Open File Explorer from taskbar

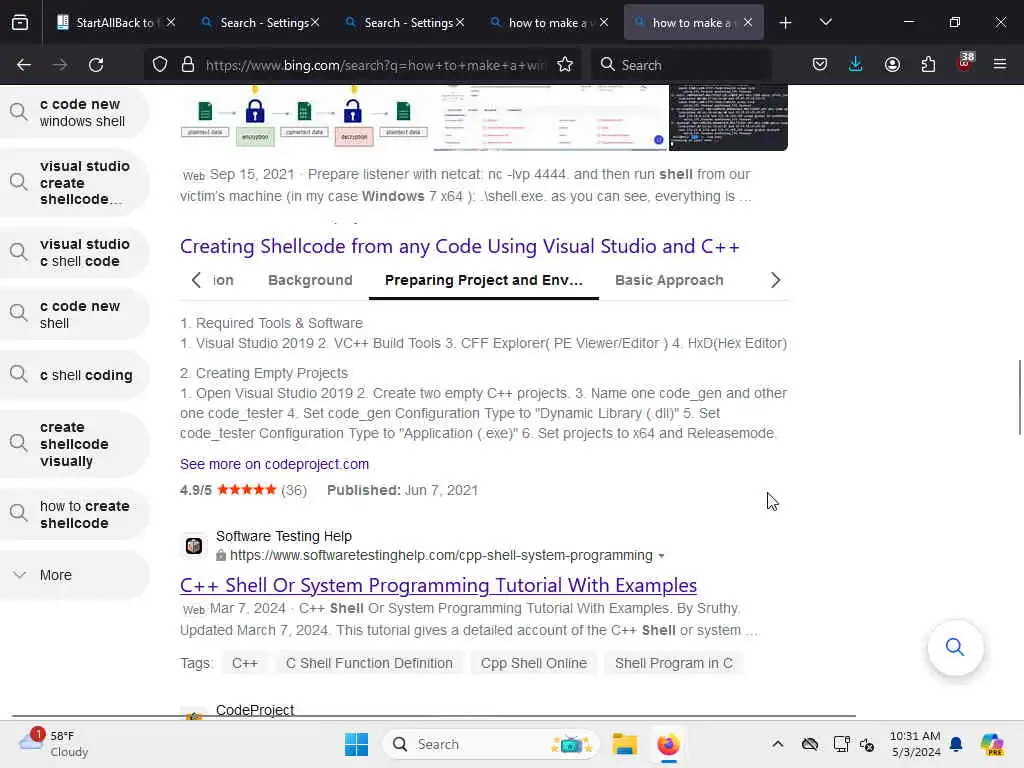pyautogui.click(x=624, y=744)
